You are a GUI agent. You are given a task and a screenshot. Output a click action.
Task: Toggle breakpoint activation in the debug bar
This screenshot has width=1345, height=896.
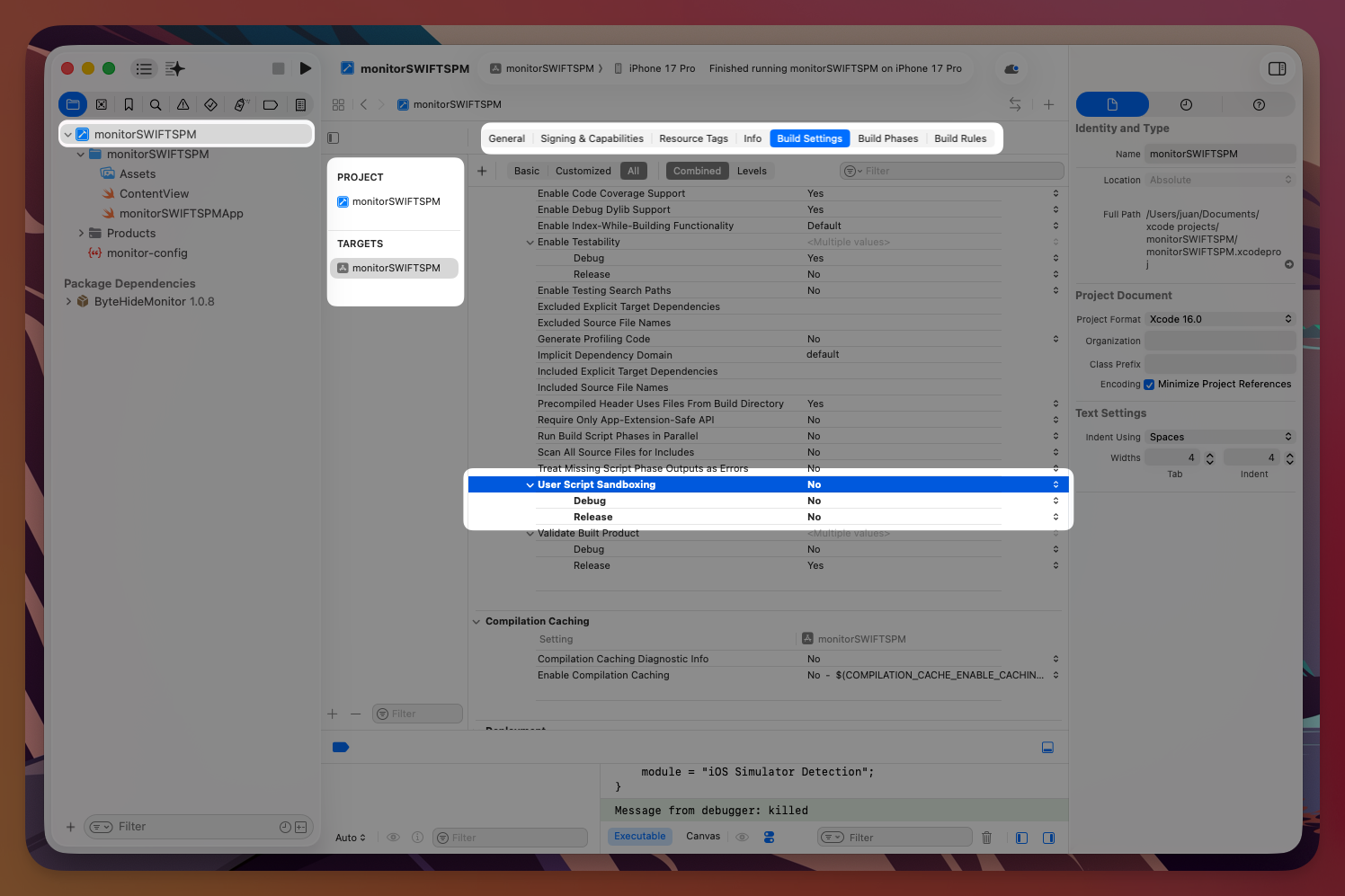click(341, 747)
